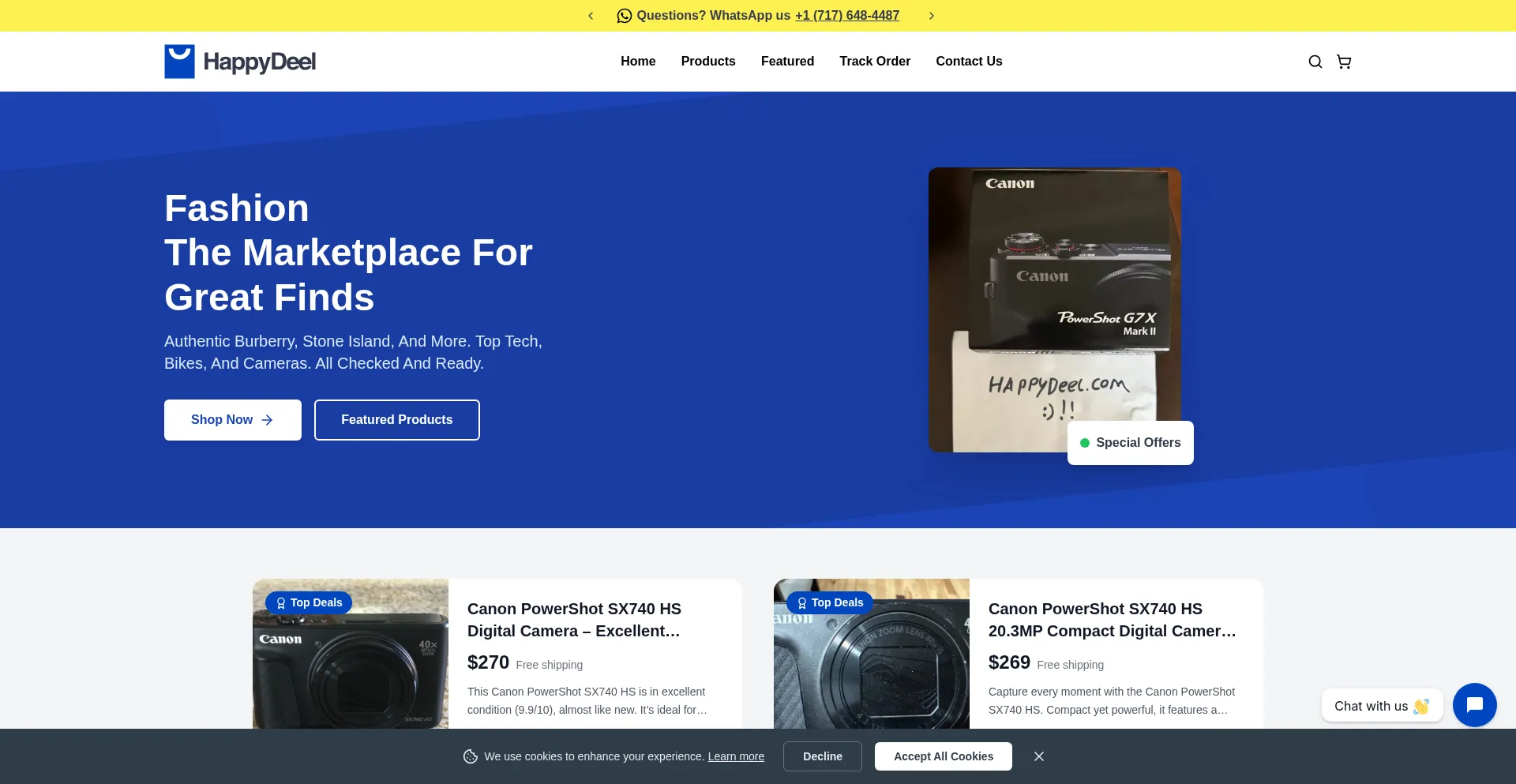Viewport: 1516px width, 784px height.
Task: Open the chat bubble in bottom-right corner
Action: [x=1474, y=705]
